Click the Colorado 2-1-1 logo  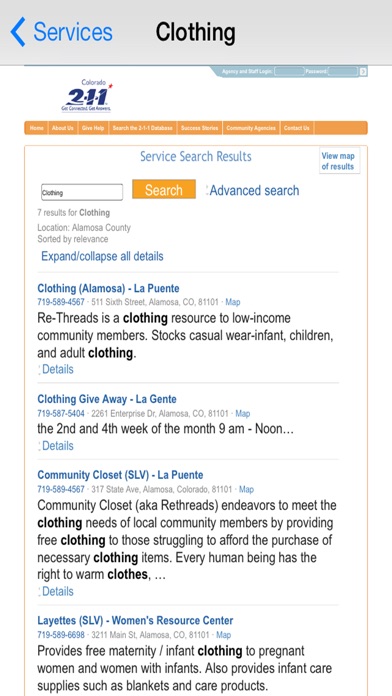(87, 95)
